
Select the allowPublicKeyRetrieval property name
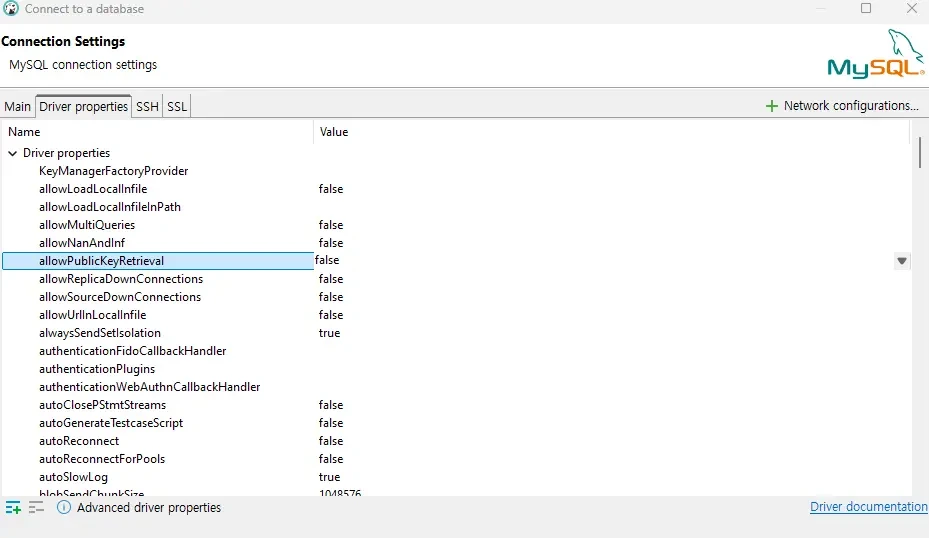click(x=101, y=261)
